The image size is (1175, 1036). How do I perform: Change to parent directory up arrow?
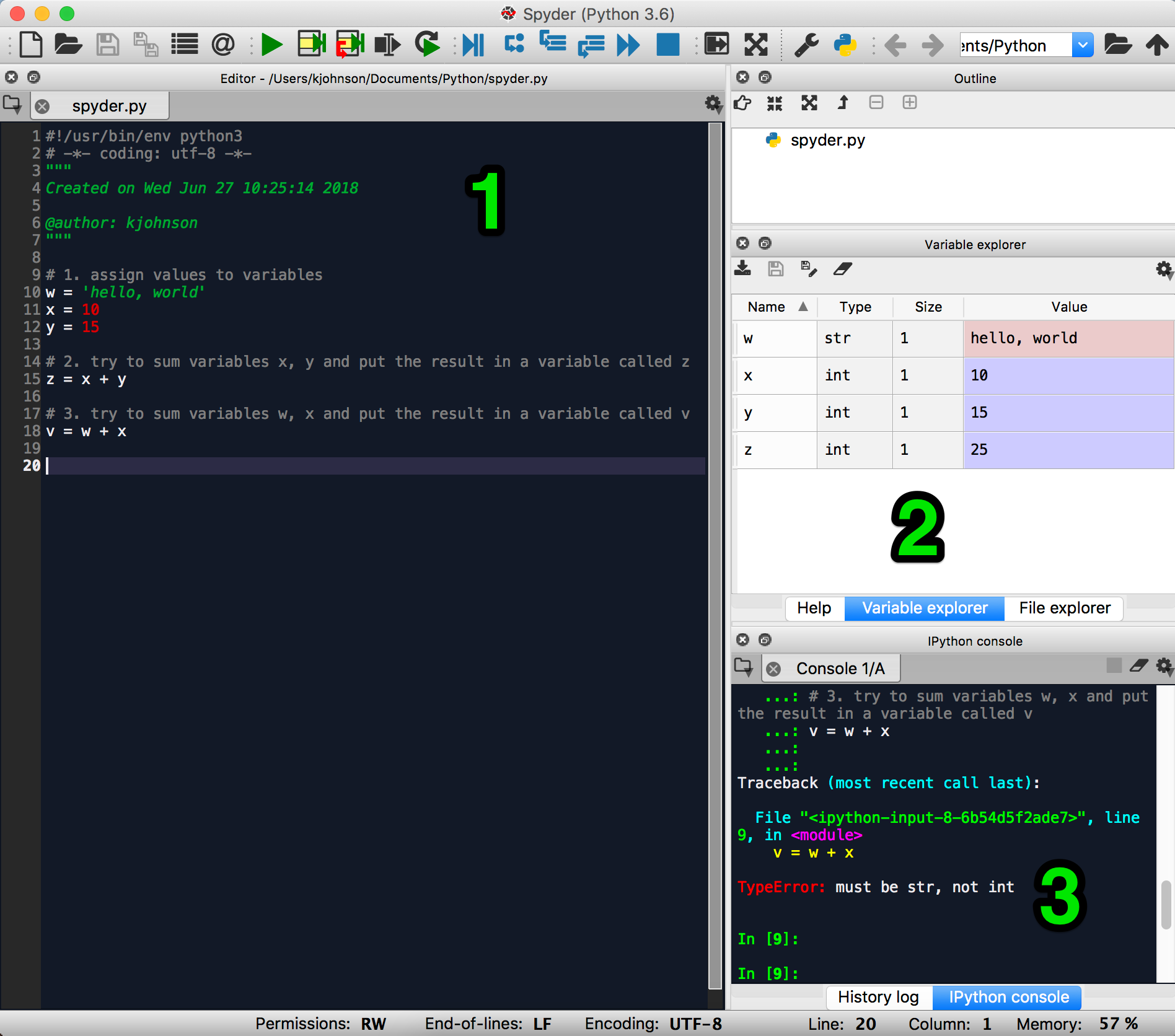pyautogui.click(x=1157, y=45)
